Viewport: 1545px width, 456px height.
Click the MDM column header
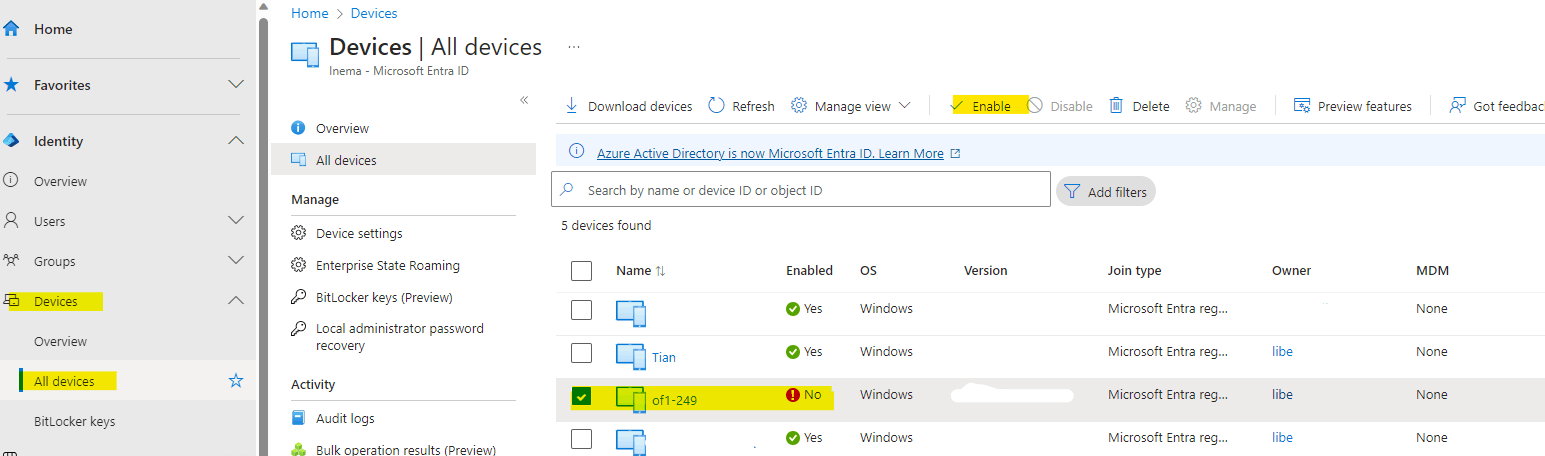point(1432,270)
